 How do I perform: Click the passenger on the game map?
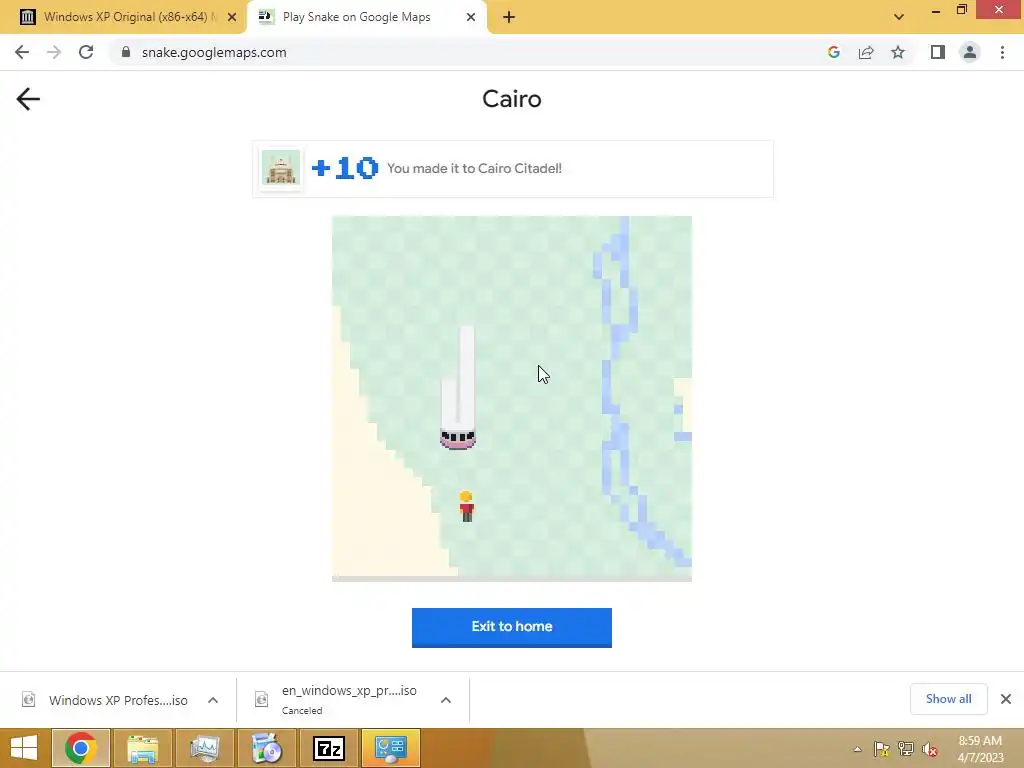466,507
